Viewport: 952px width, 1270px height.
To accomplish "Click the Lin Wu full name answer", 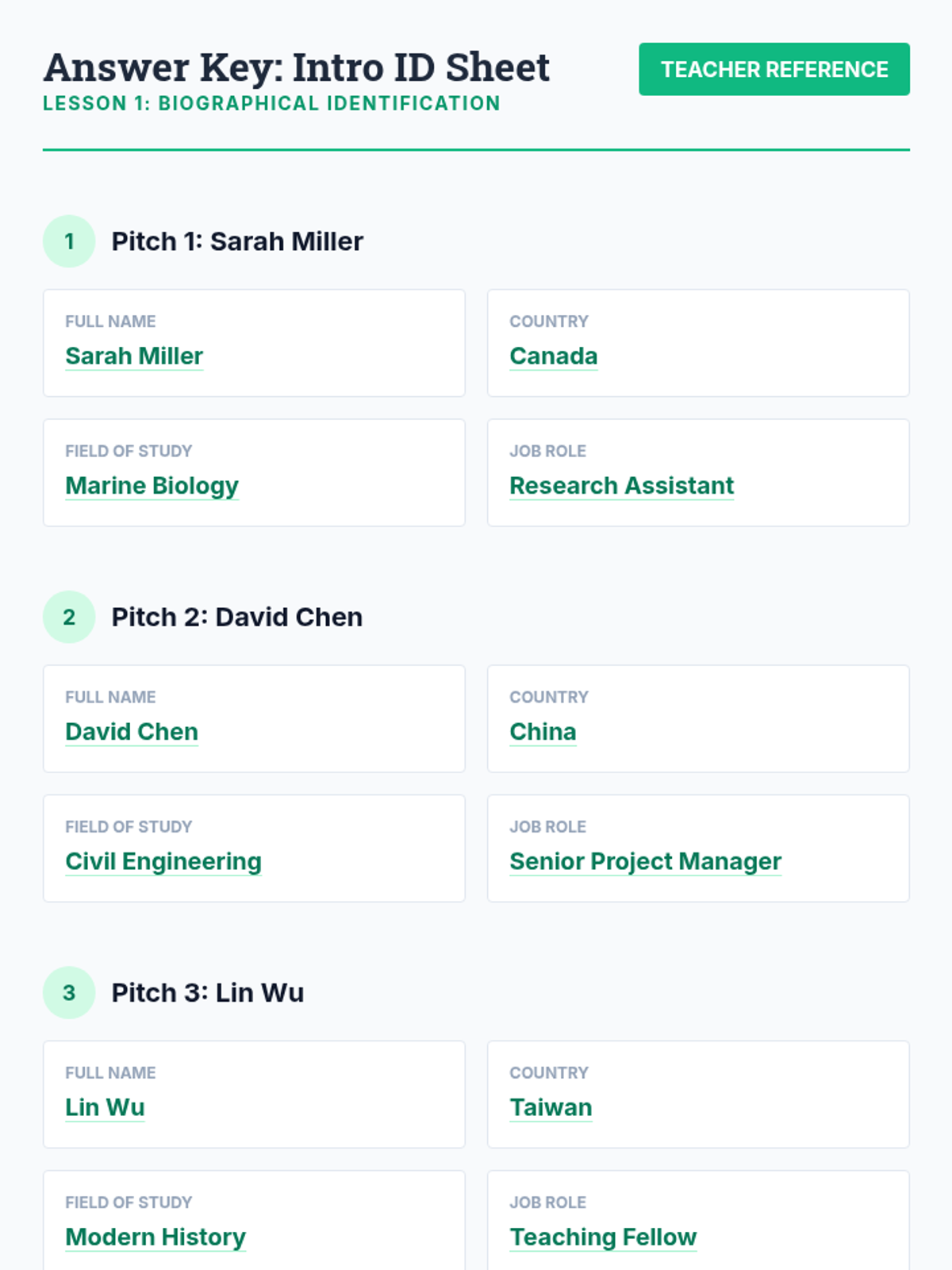I will coord(105,1107).
